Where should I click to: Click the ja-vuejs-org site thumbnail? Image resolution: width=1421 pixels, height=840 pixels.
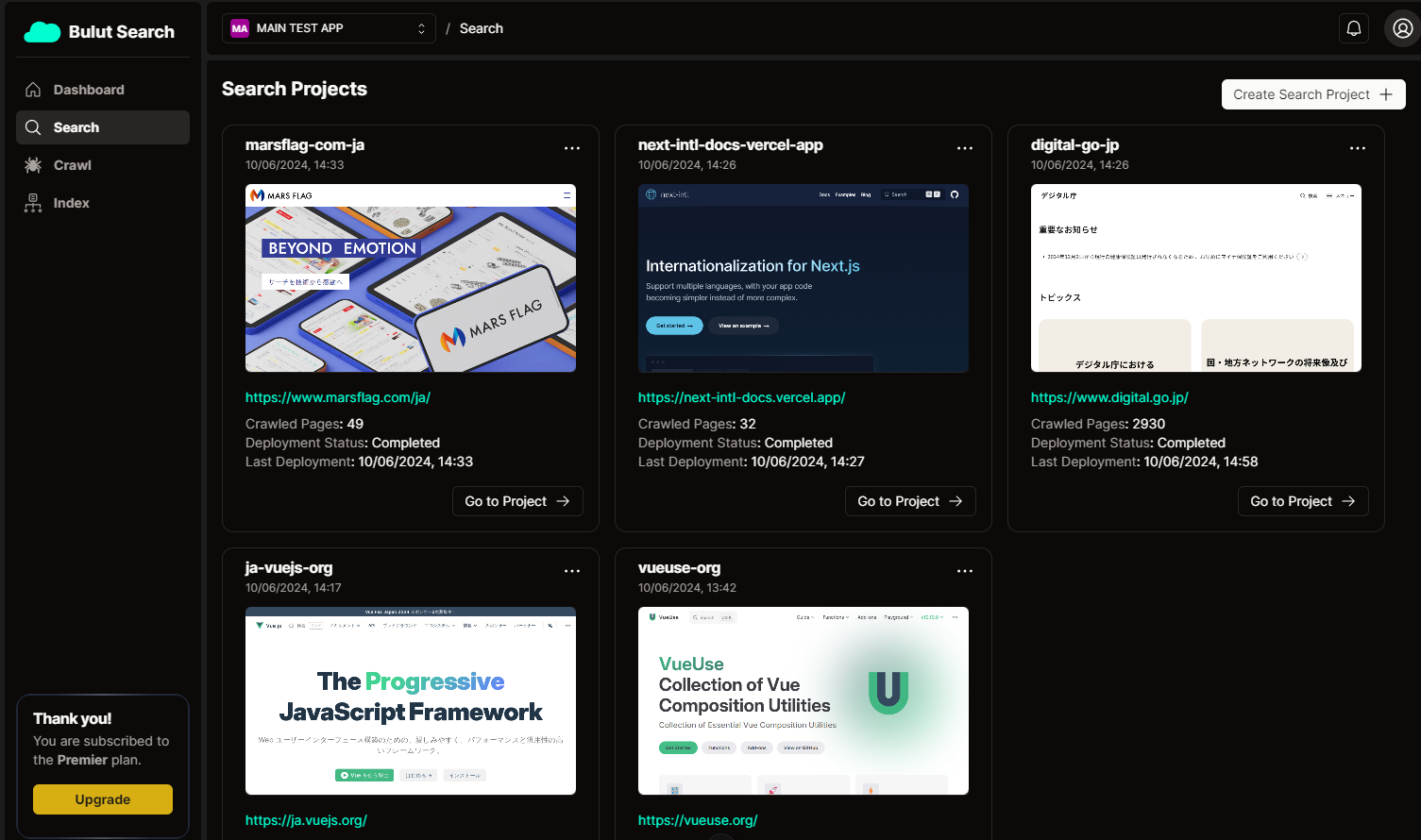[411, 700]
